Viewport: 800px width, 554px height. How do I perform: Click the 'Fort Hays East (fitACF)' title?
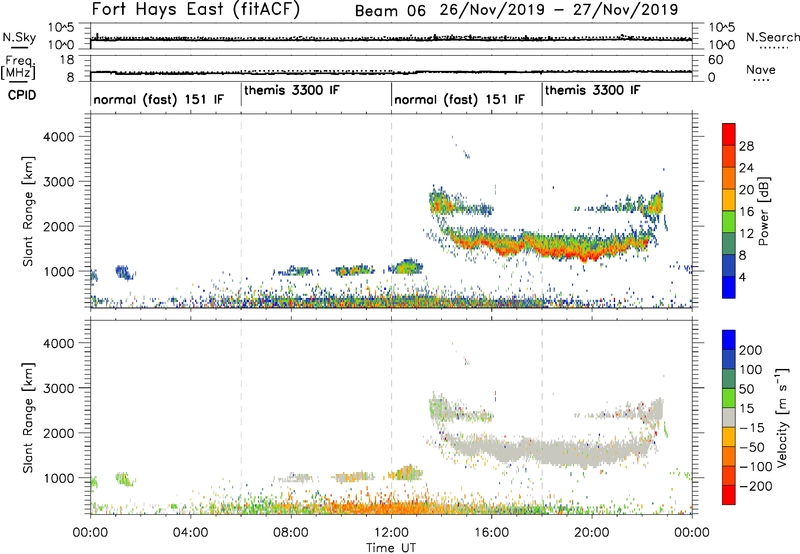tap(196, 10)
